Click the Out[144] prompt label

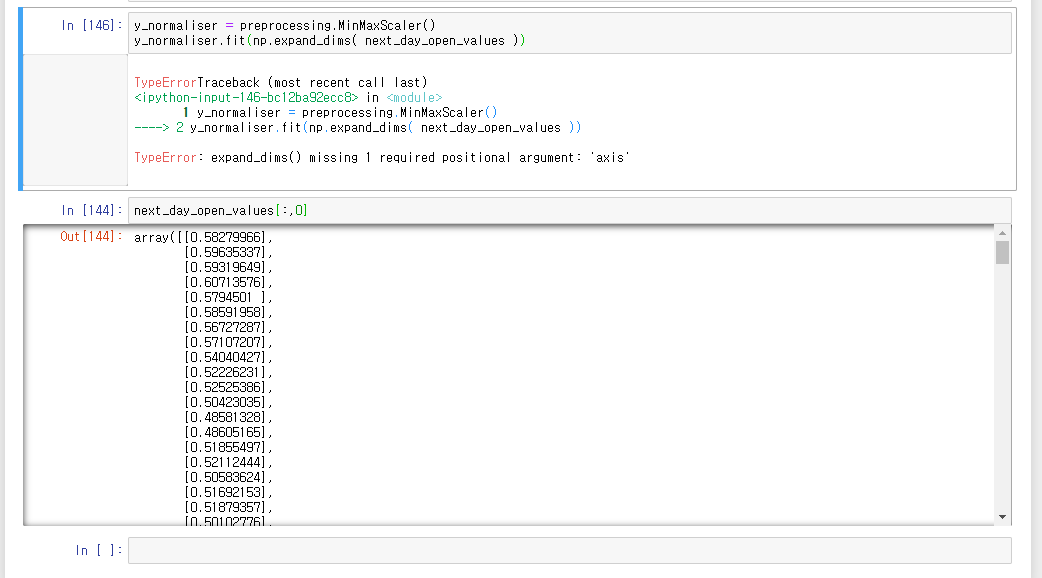pos(91,237)
